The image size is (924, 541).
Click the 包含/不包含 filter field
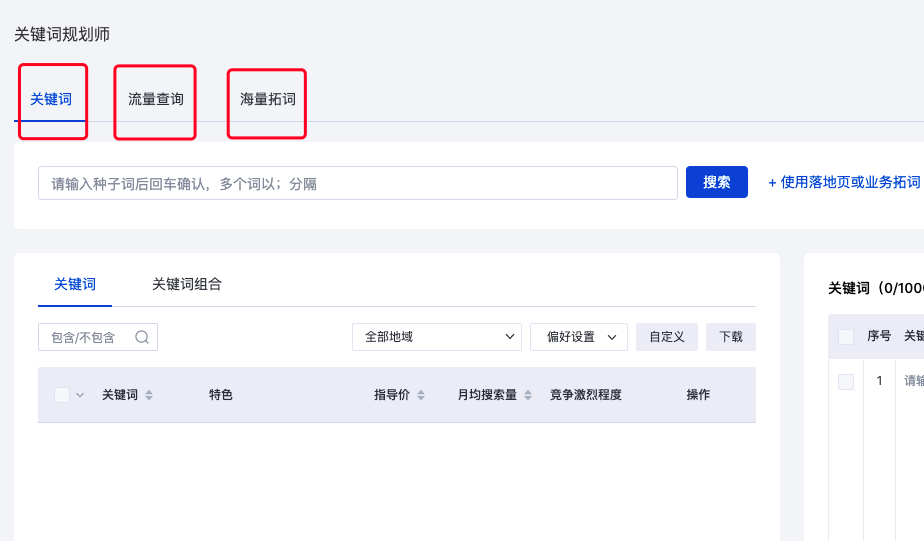tap(98, 337)
